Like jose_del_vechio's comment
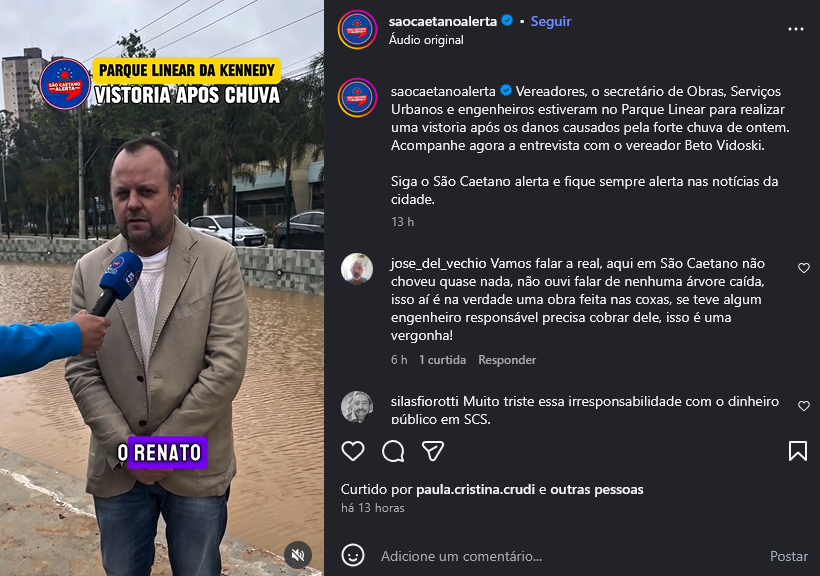 point(804,268)
